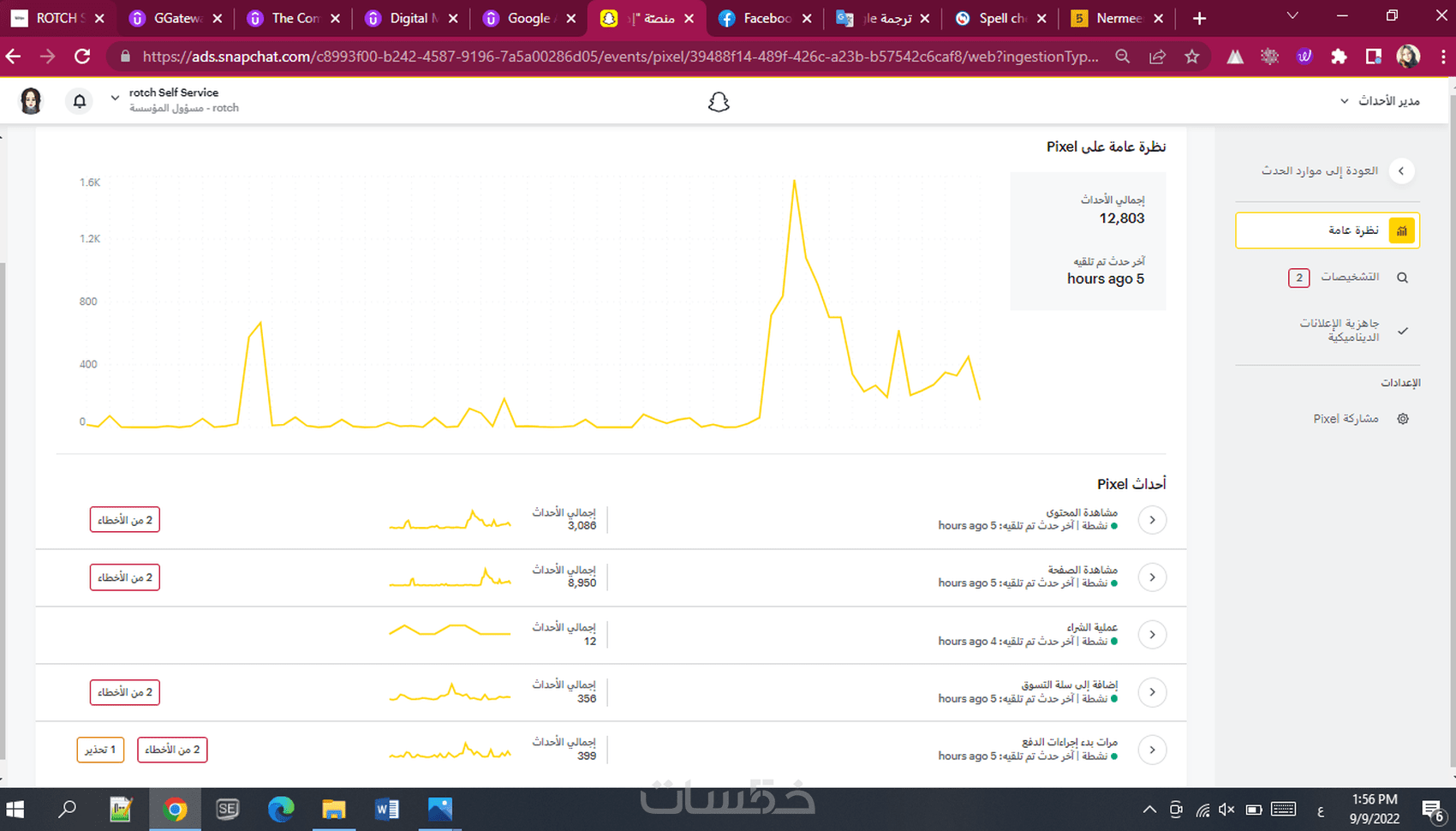Open the Windows Start menu
Screen dimensions: 1456x831
15,810
